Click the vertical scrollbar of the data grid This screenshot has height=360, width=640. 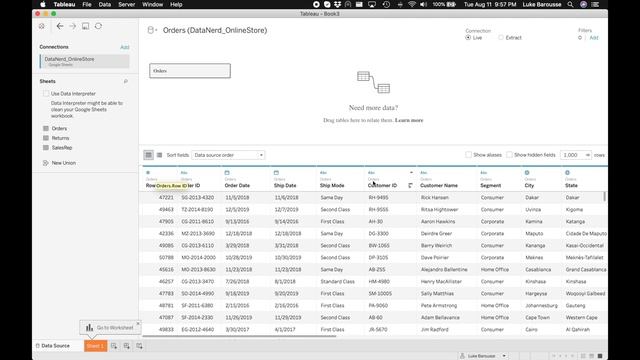pyautogui.click(x=604, y=196)
